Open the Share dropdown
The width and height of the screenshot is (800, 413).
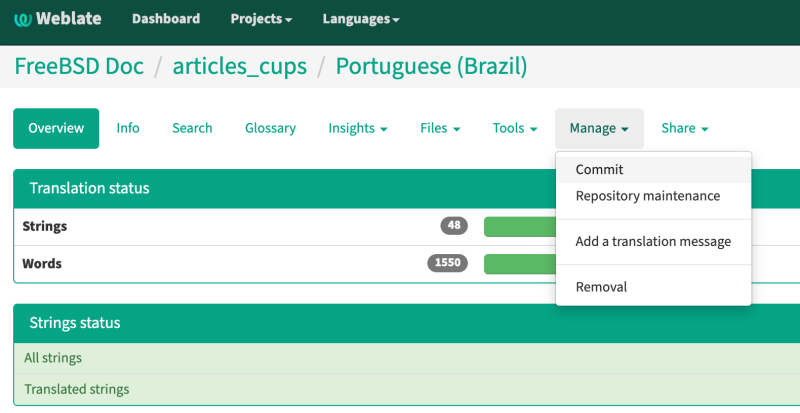click(685, 128)
